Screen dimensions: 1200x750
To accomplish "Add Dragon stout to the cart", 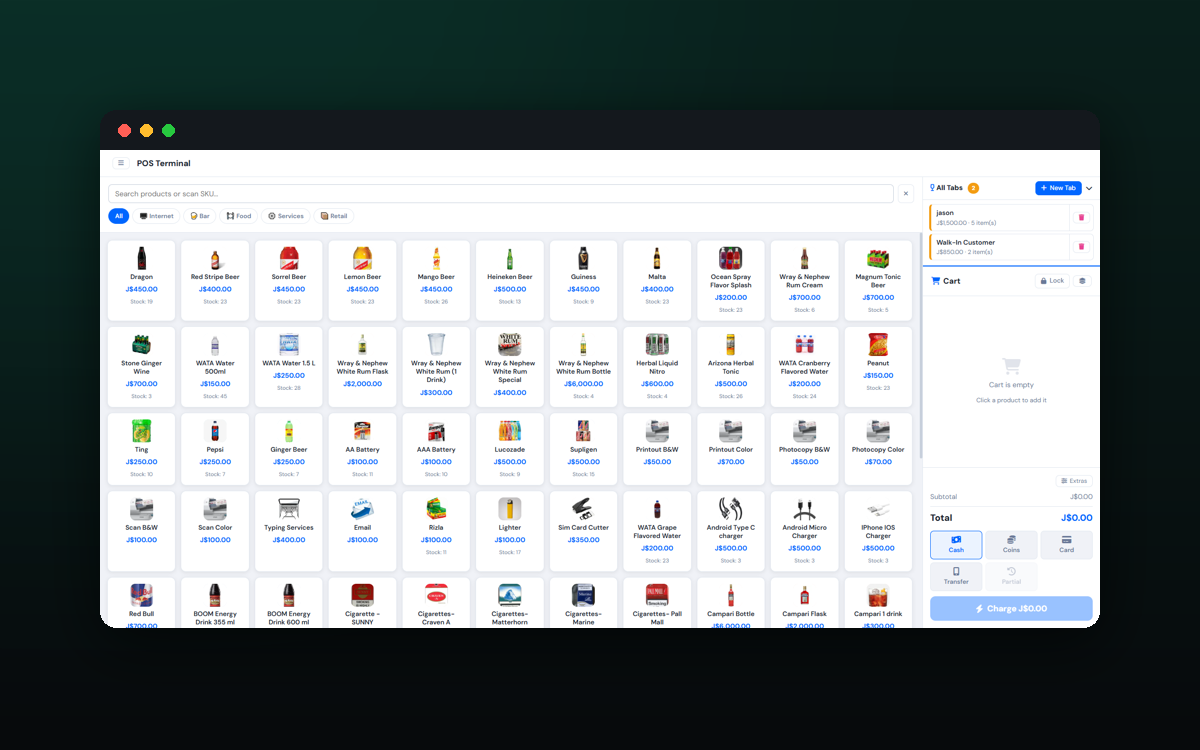I will pos(142,275).
